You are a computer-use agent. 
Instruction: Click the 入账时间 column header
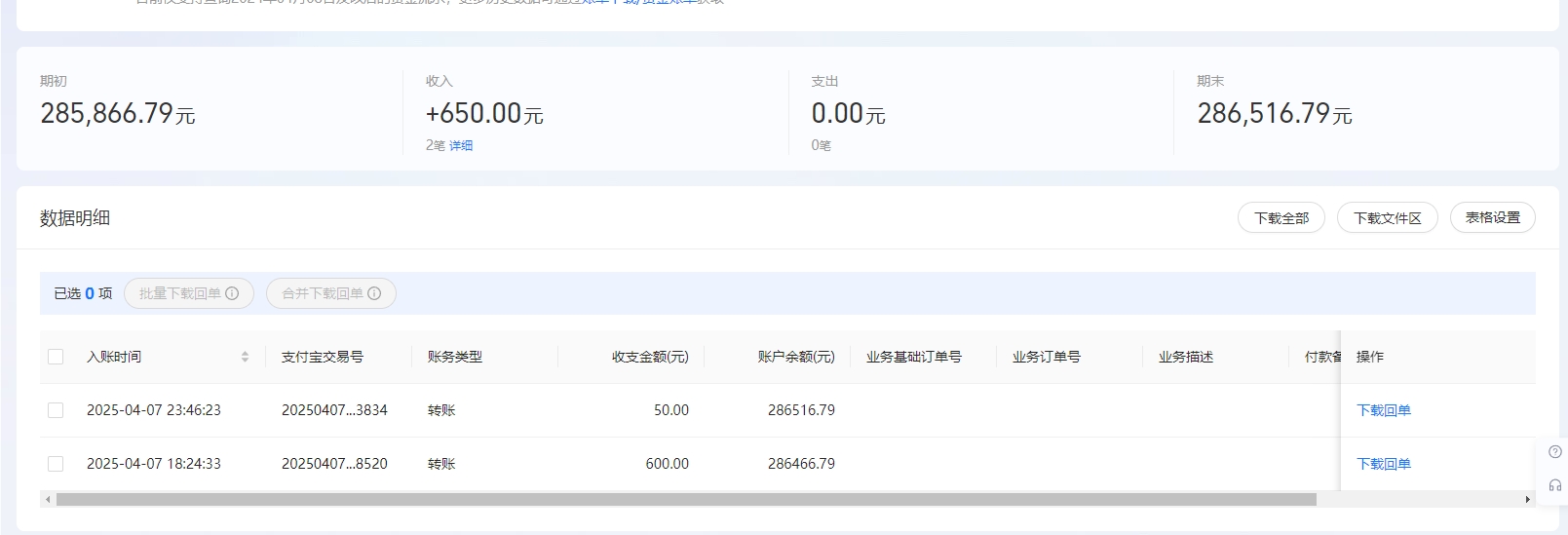[114, 357]
